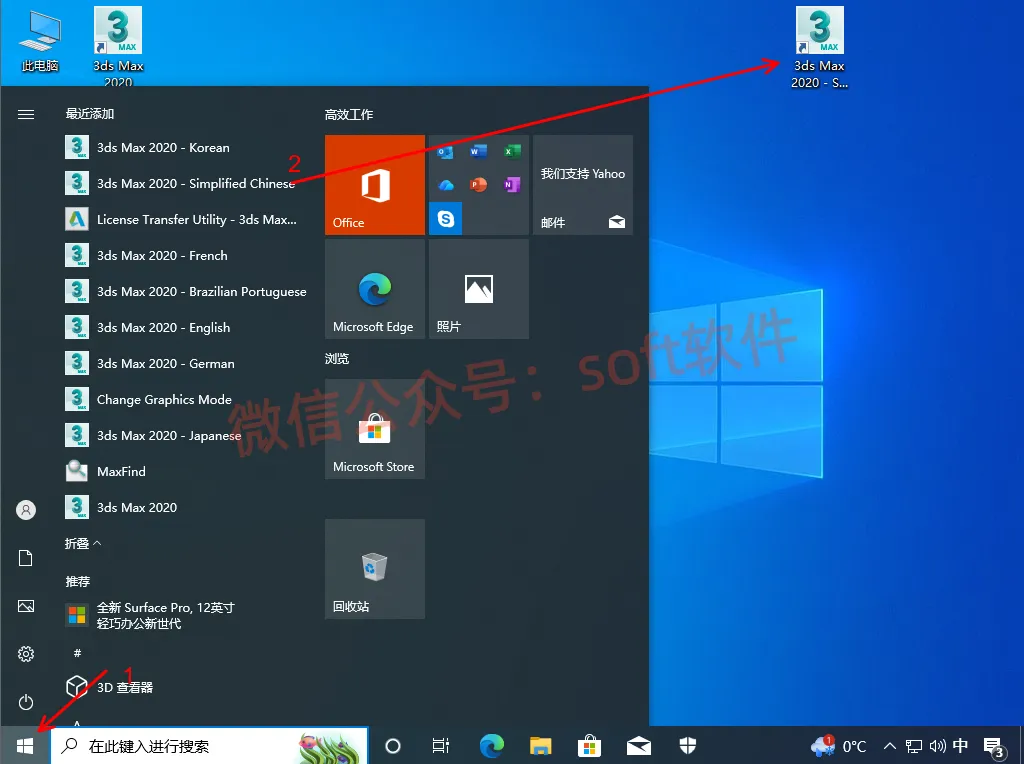Open the Recycle Bin (回收站) tile
The width and height of the screenshot is (1024, 764).
coord(375,569)
